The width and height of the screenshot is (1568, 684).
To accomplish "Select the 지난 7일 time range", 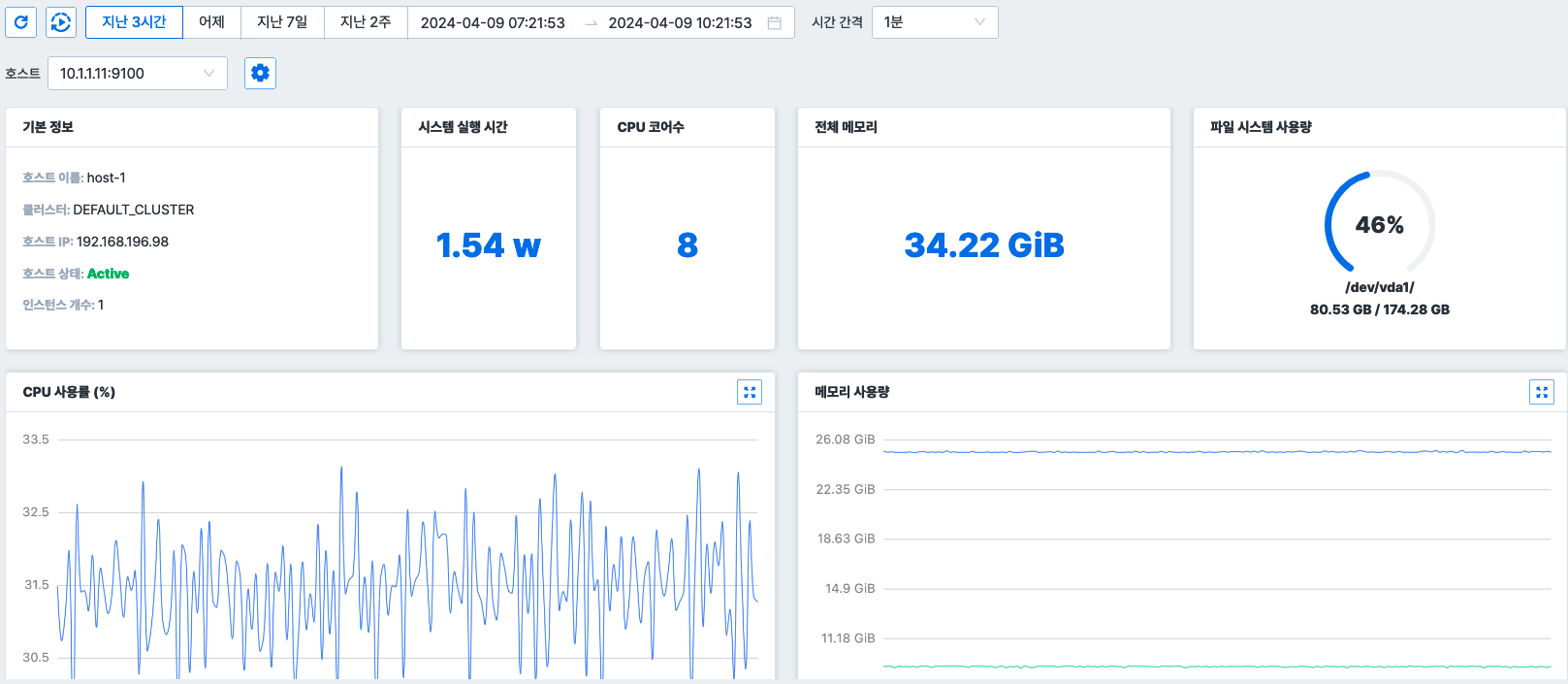I will pos(282,22).
